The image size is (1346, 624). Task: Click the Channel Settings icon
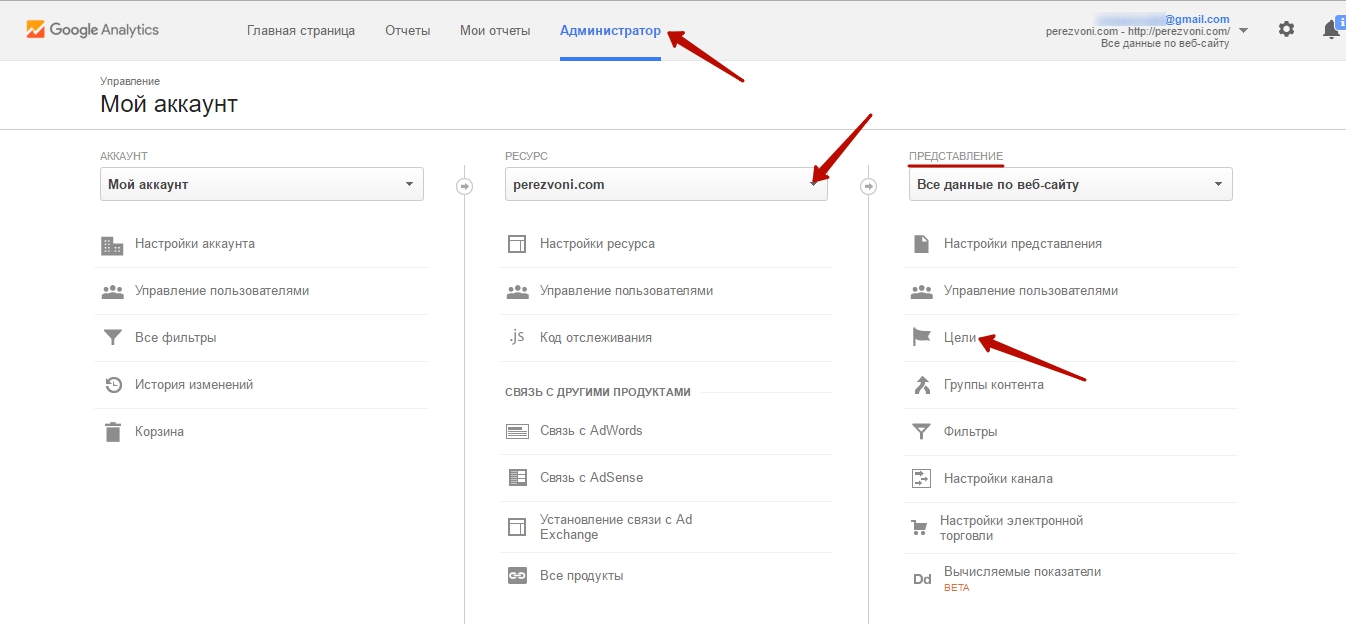tap(921, 479)
